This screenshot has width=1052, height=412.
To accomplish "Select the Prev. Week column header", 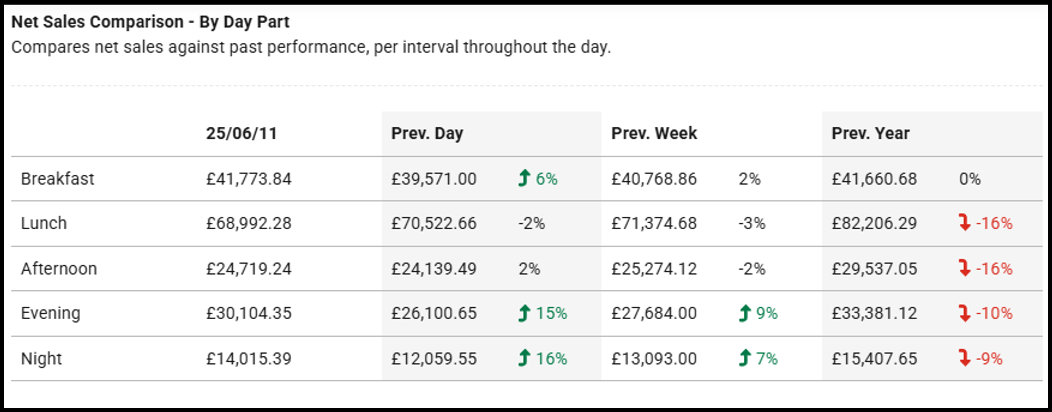I will coord(654,133).
